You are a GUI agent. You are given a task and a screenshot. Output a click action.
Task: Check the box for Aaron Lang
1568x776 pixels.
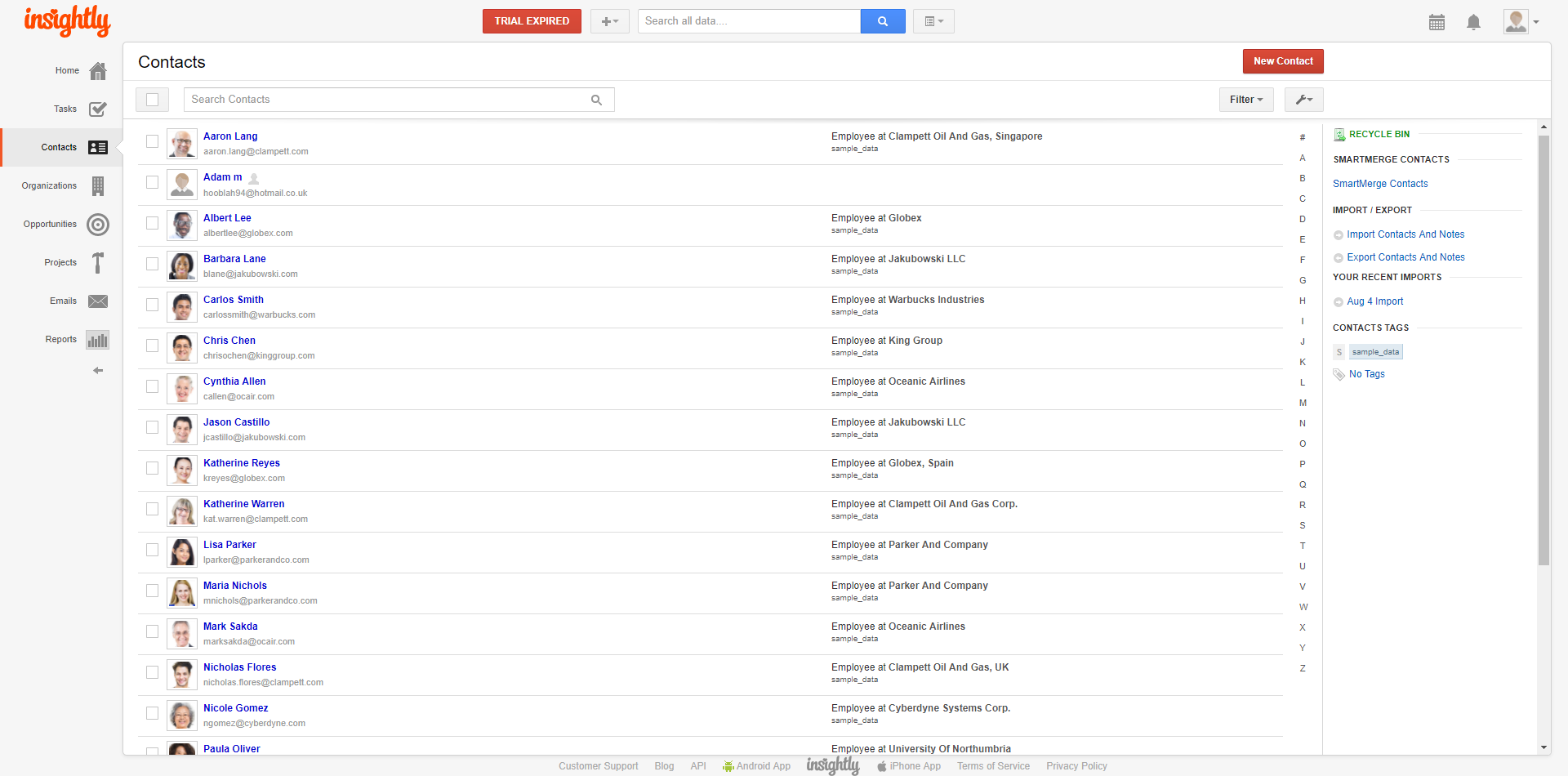152,141
